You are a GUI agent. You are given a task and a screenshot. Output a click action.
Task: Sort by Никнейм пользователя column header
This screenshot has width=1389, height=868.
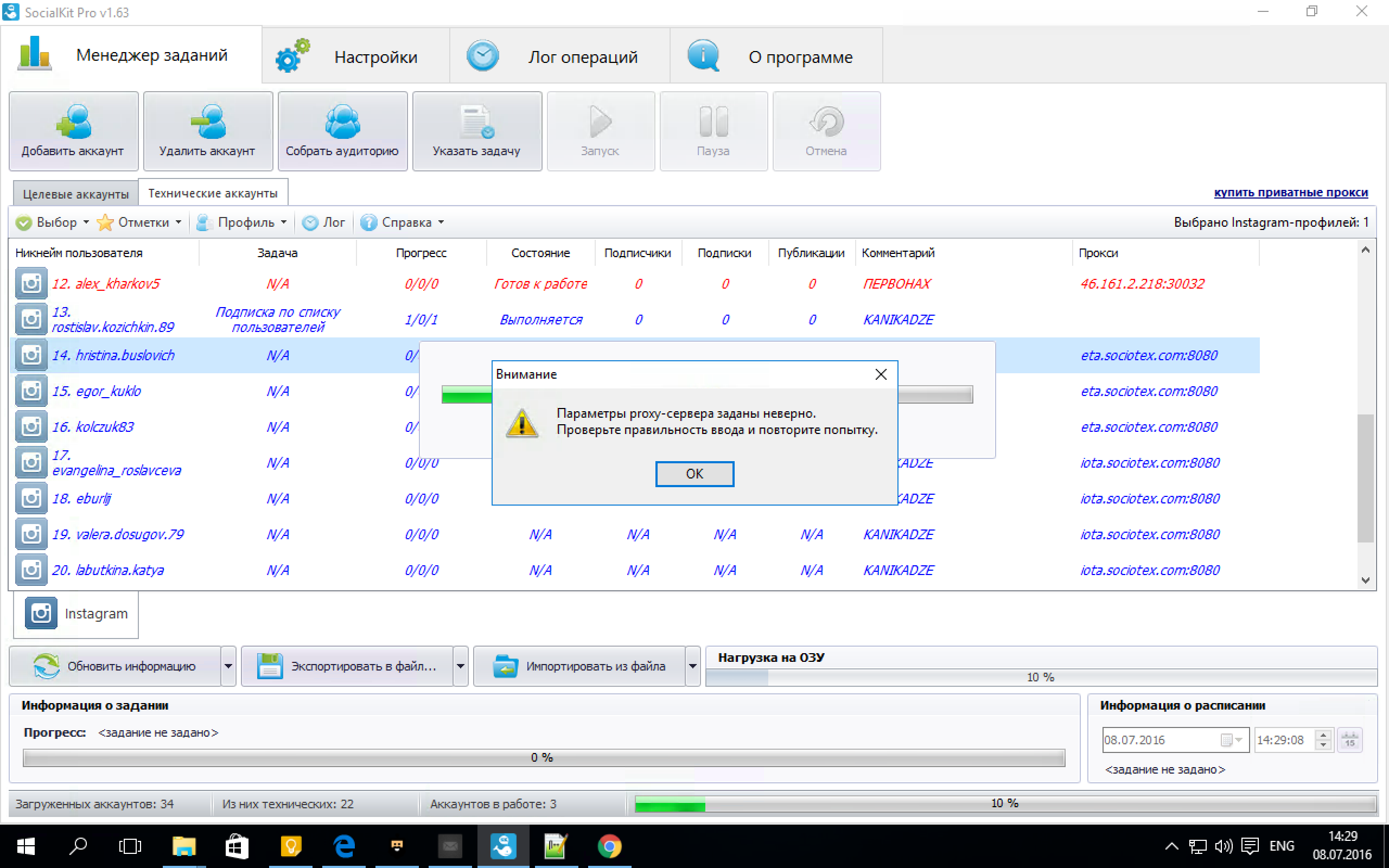tap(105, 253)
